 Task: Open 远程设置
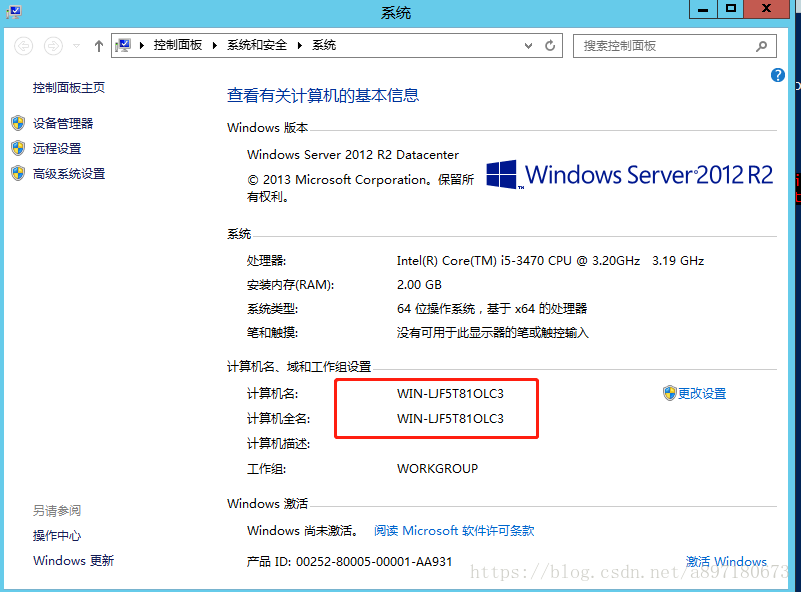(57, 149)
